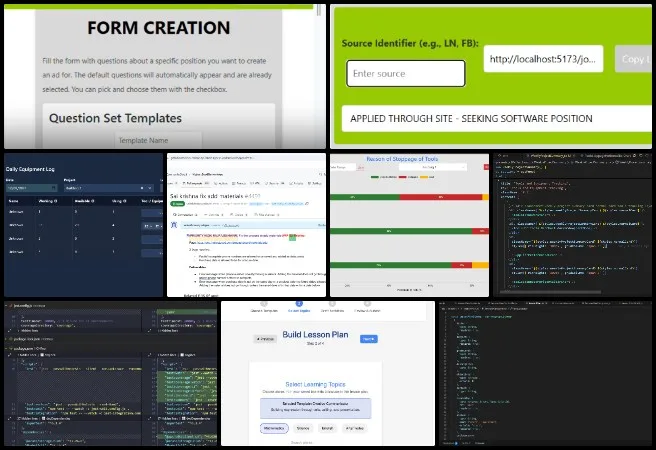The image size is (656, 450).
Task: Click green legend marker in stoppage chart
Action: point(376,178)
